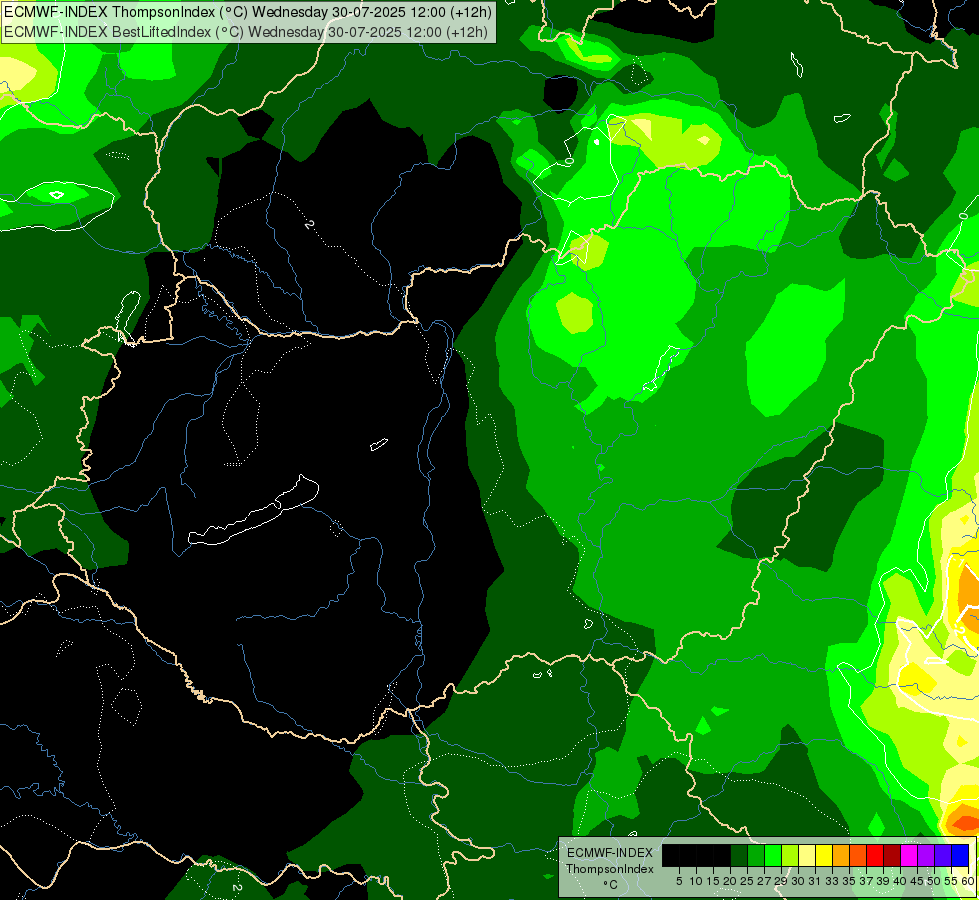Click the legend tick label 20

pyautogui.click(x=731, y=881)
